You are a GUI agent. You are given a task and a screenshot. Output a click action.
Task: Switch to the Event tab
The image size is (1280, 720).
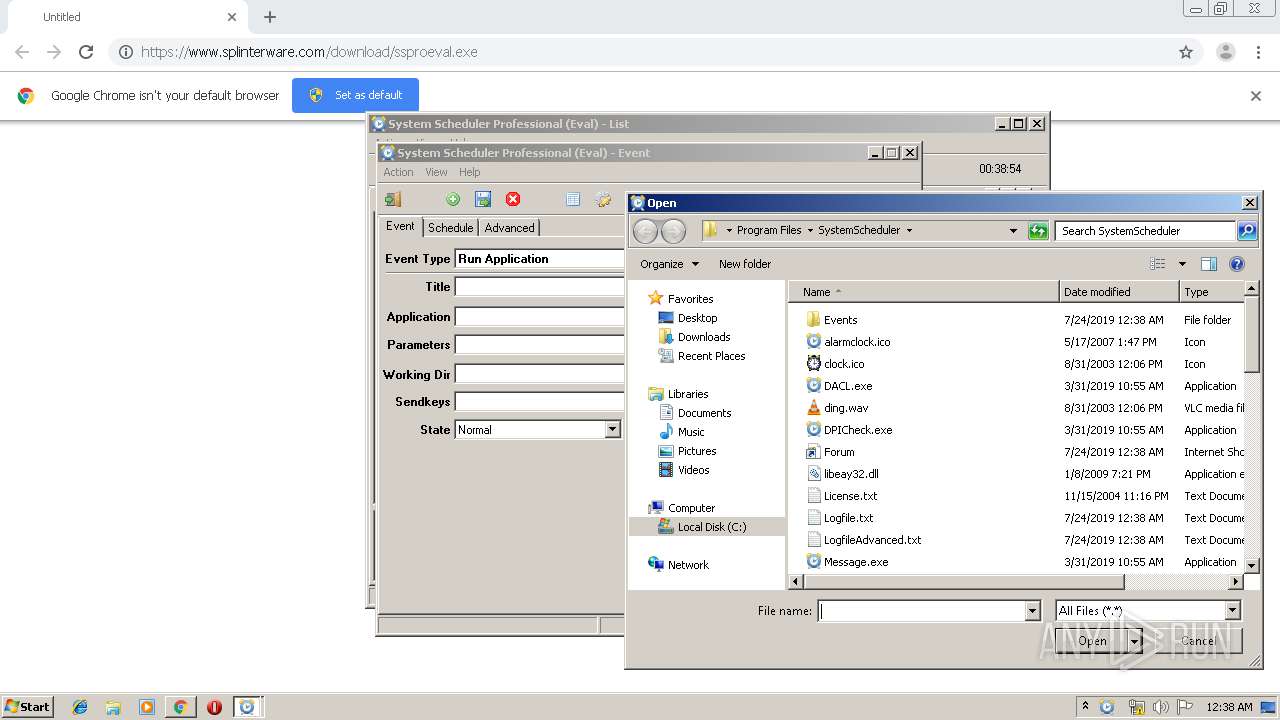point(400,226)
